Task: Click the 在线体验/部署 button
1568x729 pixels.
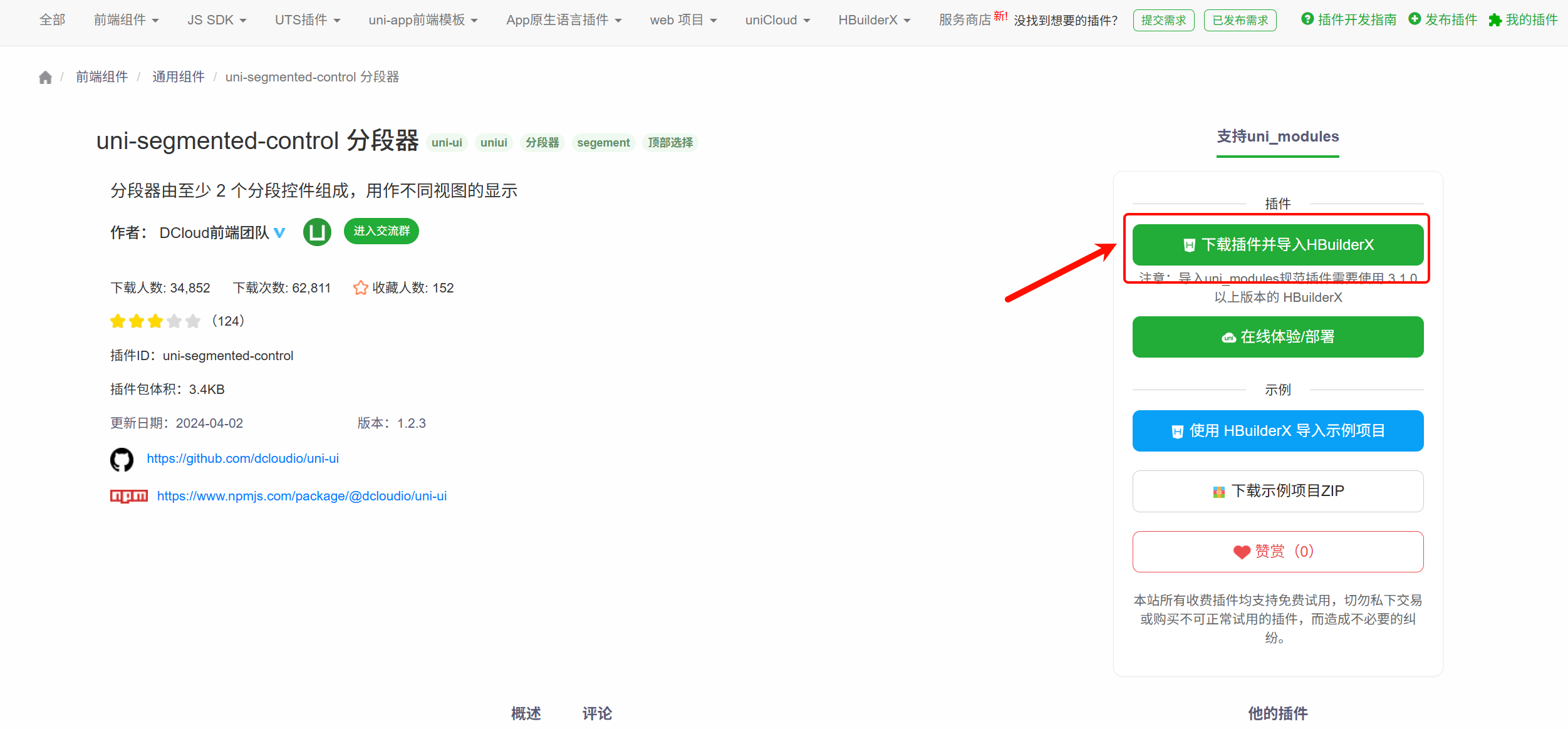Action: click(1278, 337)
